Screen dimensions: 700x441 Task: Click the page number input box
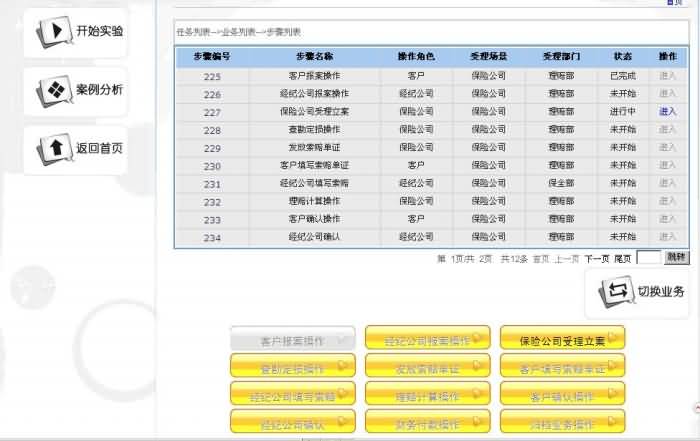pyautogui.click(x=648, y=258)
